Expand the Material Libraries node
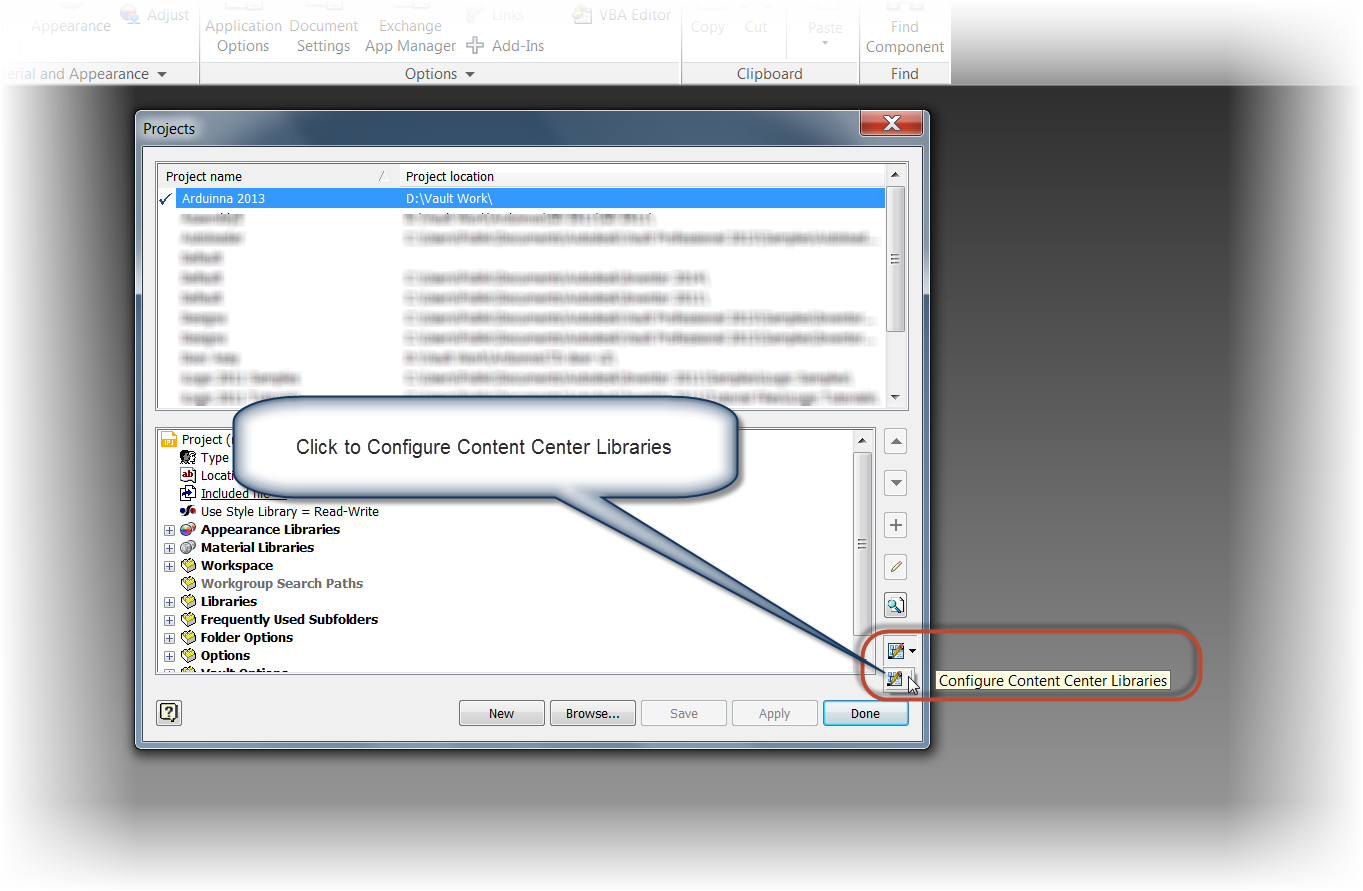The image size is (1363, 891). [x=170, y=548]
